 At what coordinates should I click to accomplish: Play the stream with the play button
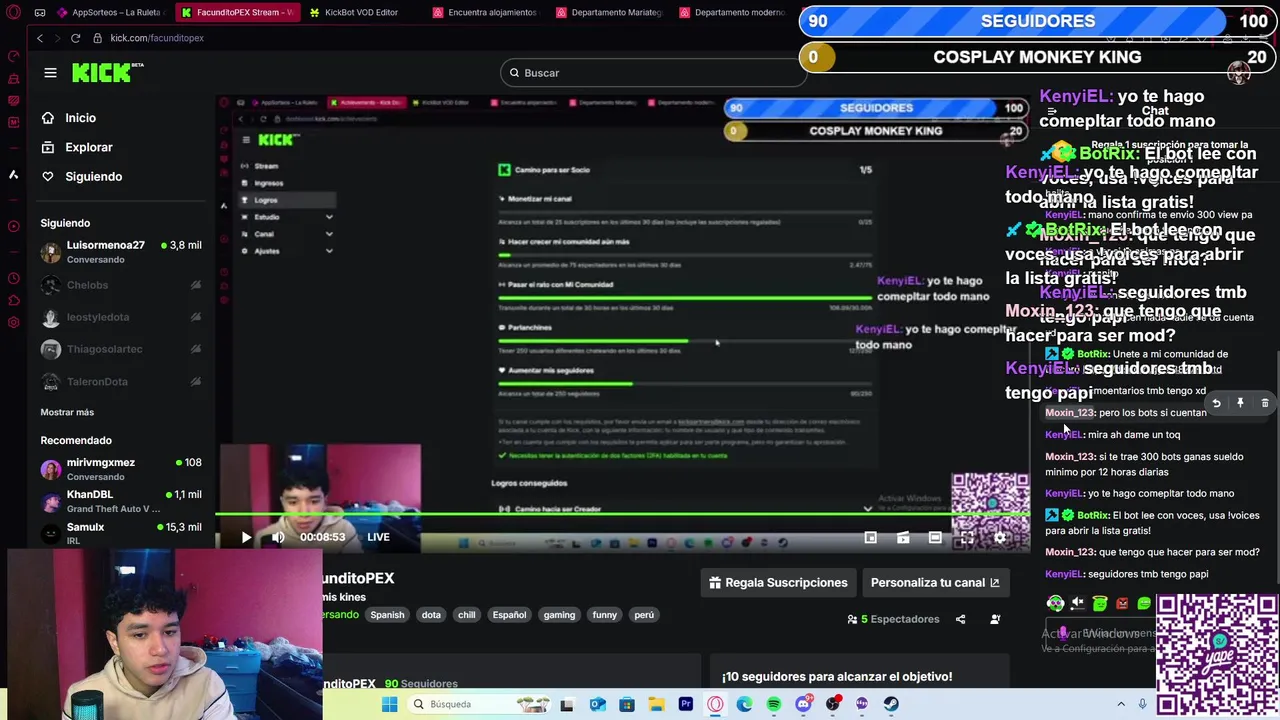246,537
